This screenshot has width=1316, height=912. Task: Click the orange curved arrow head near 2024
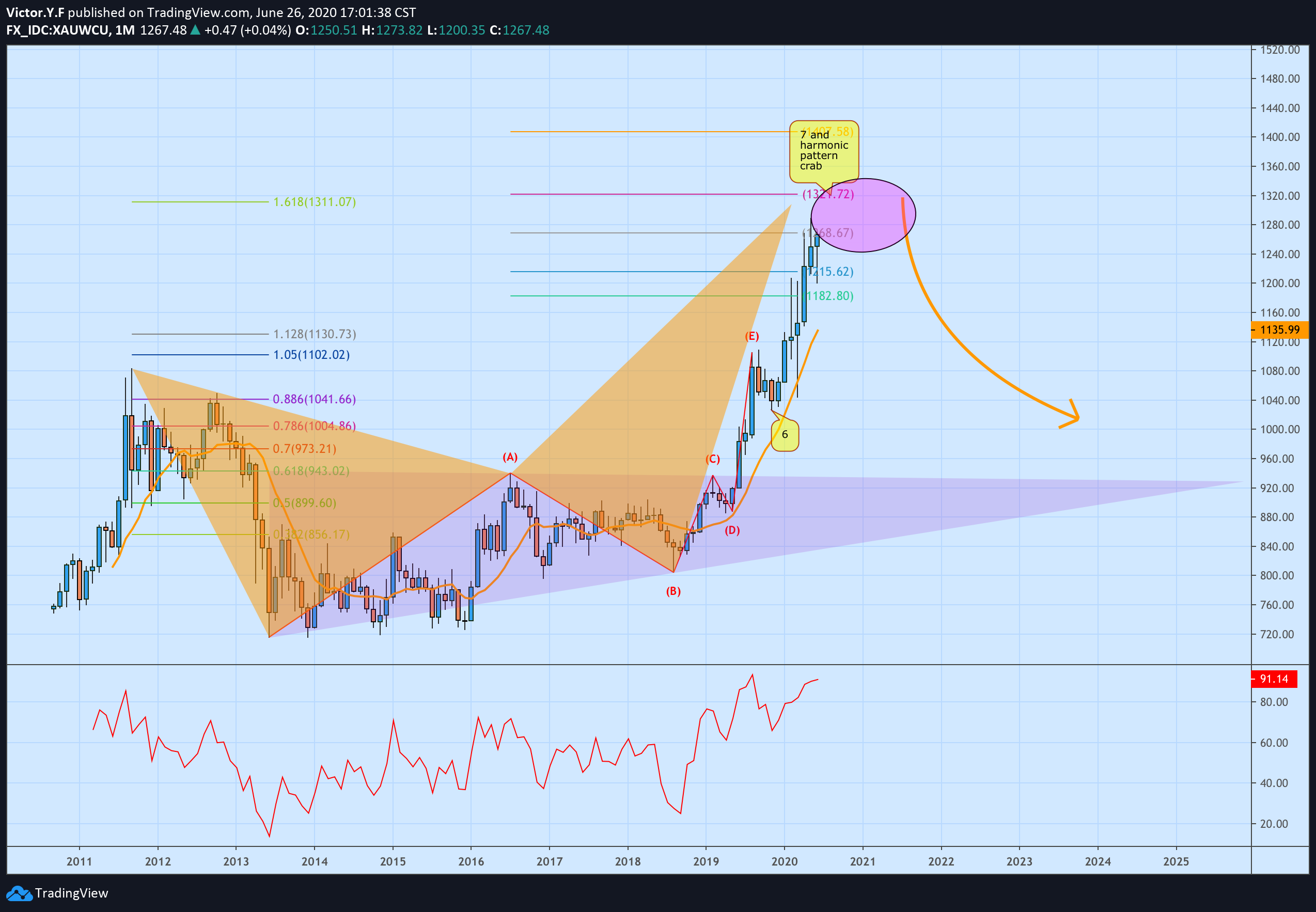coord(1070,414)
